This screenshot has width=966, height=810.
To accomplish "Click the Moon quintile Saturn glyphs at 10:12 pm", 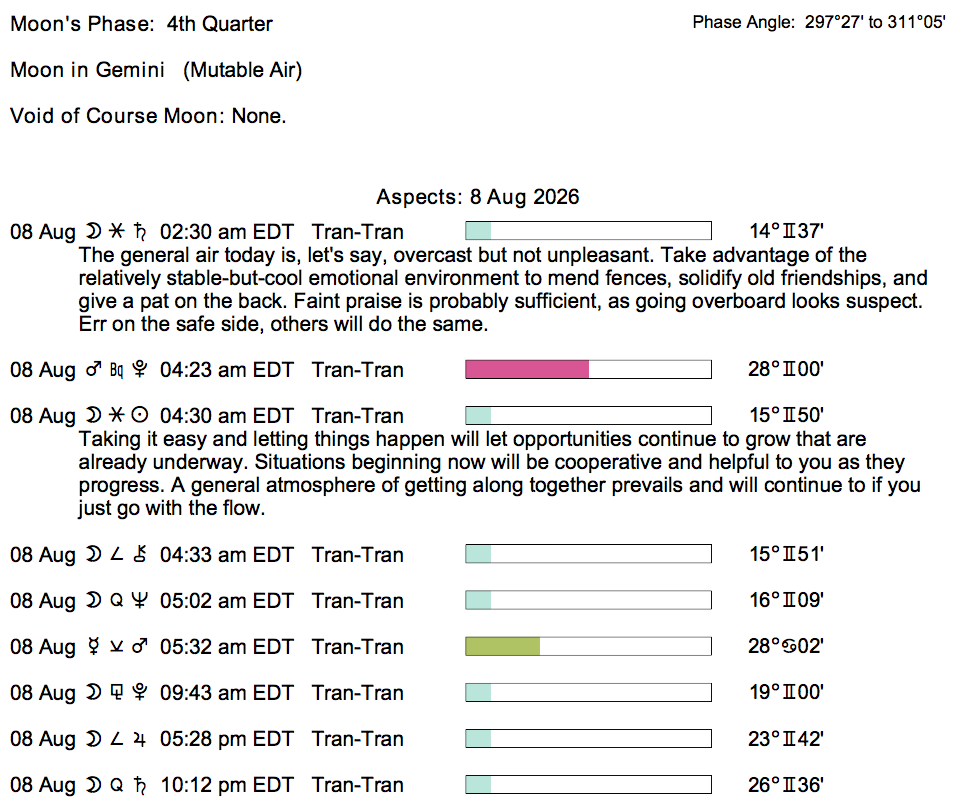I will pos(116,785).
